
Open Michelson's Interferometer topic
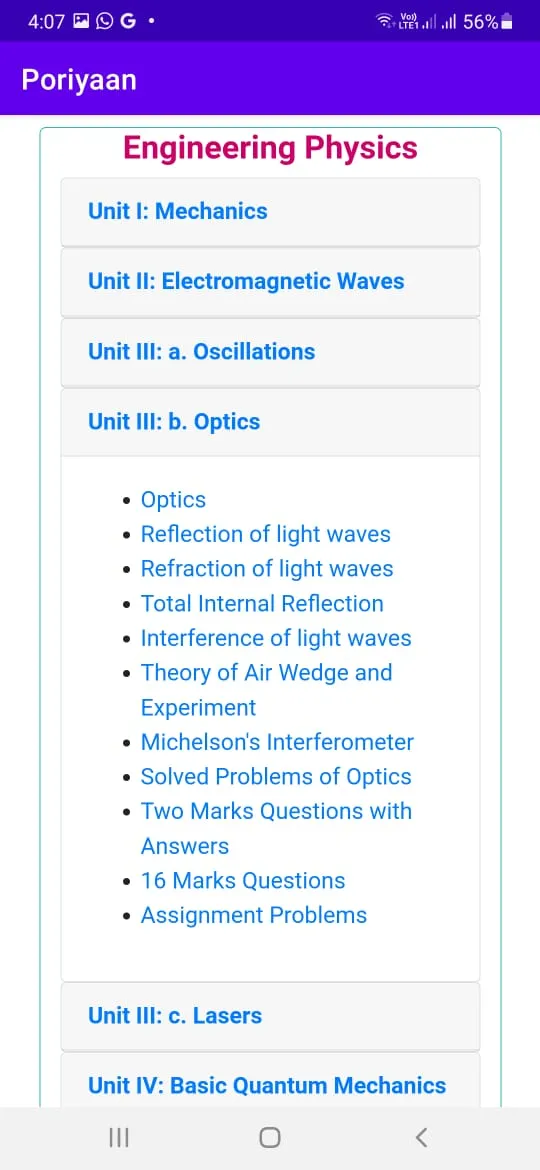277,742
